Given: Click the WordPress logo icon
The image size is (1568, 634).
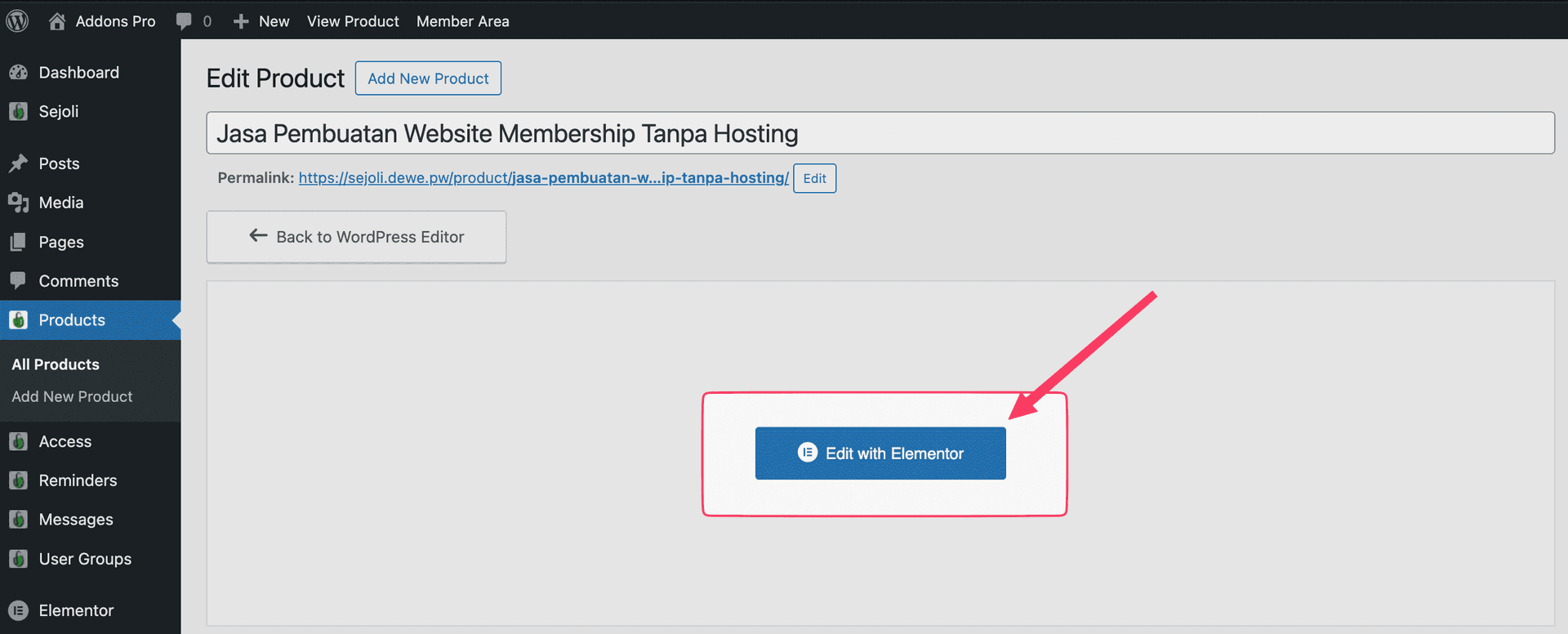Looking at the screenshot, I should tap(17, 20).
